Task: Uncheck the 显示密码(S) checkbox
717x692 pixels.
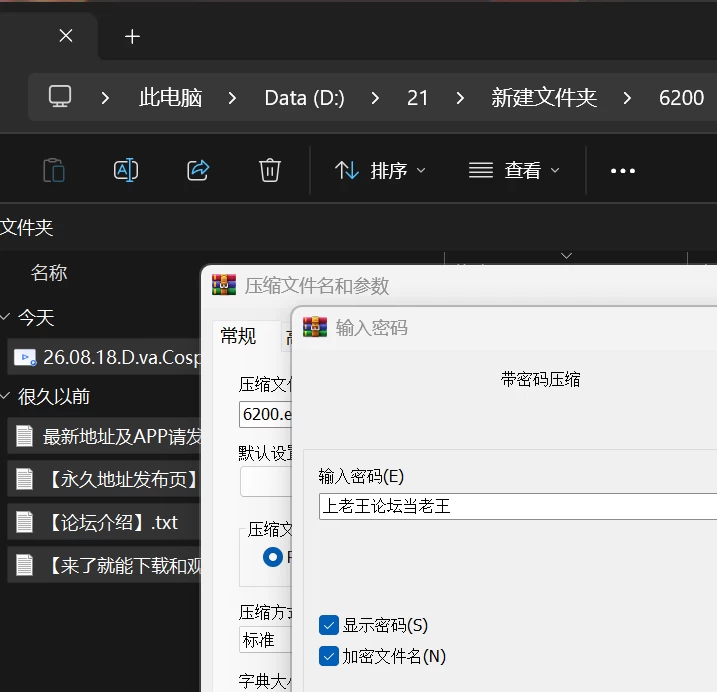Action: tap(328, 625)
